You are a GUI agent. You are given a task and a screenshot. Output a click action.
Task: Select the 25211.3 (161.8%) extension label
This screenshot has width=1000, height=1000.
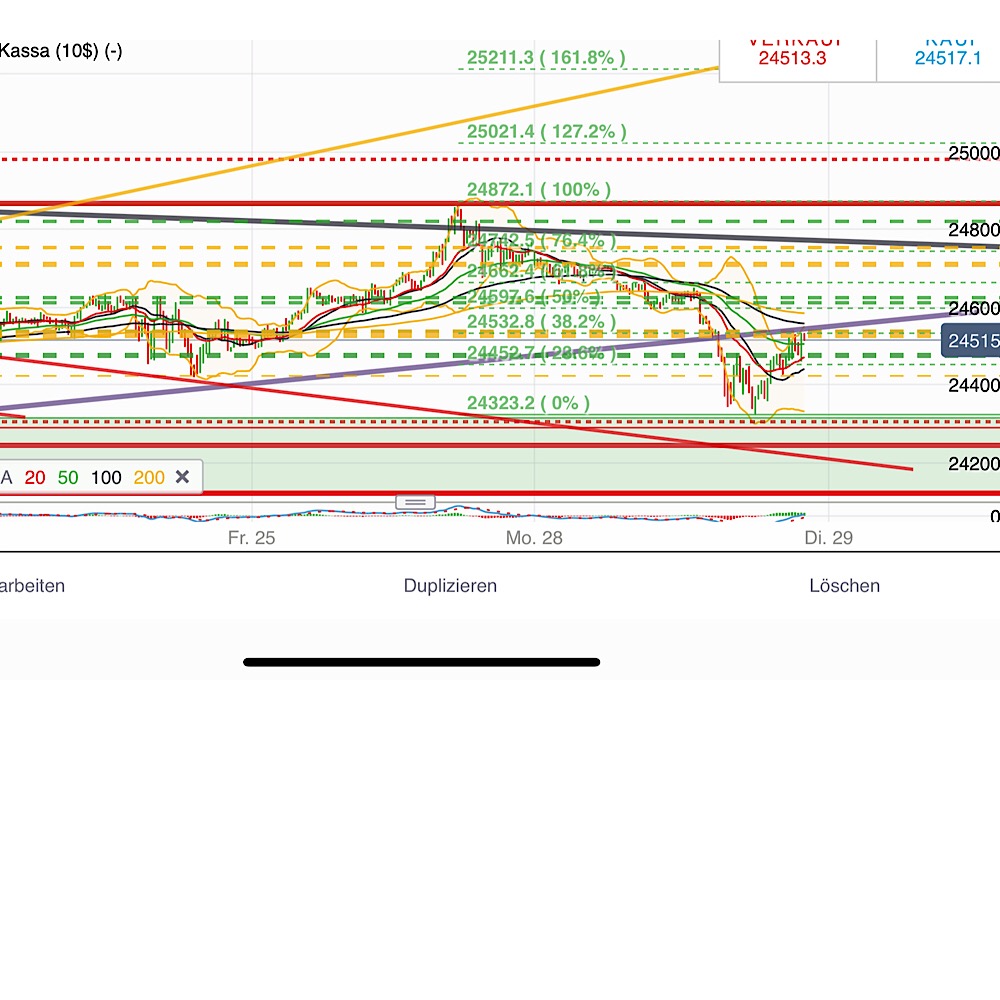click(x=546, y=57)
